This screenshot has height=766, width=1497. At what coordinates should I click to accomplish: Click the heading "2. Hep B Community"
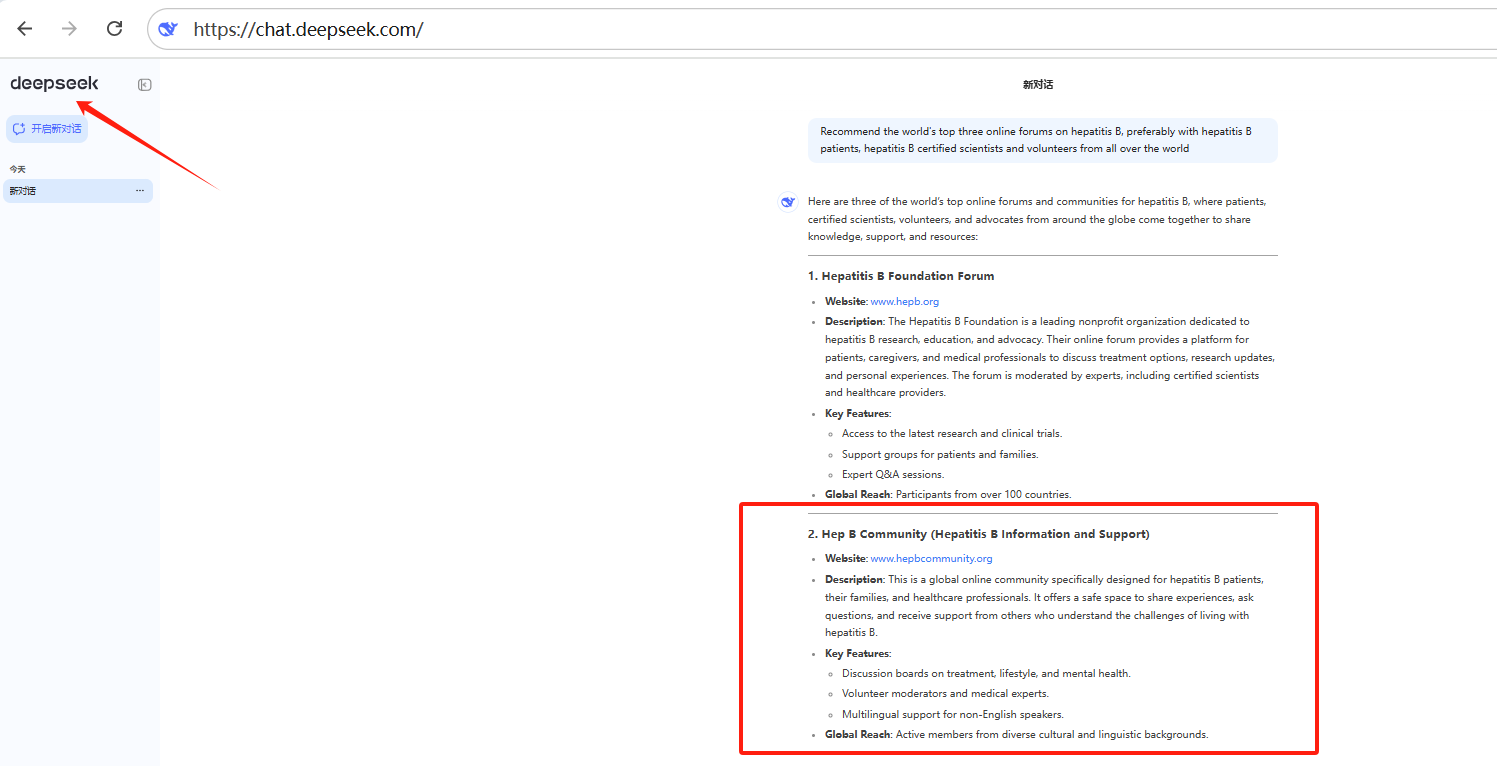[x=979, y=534]
